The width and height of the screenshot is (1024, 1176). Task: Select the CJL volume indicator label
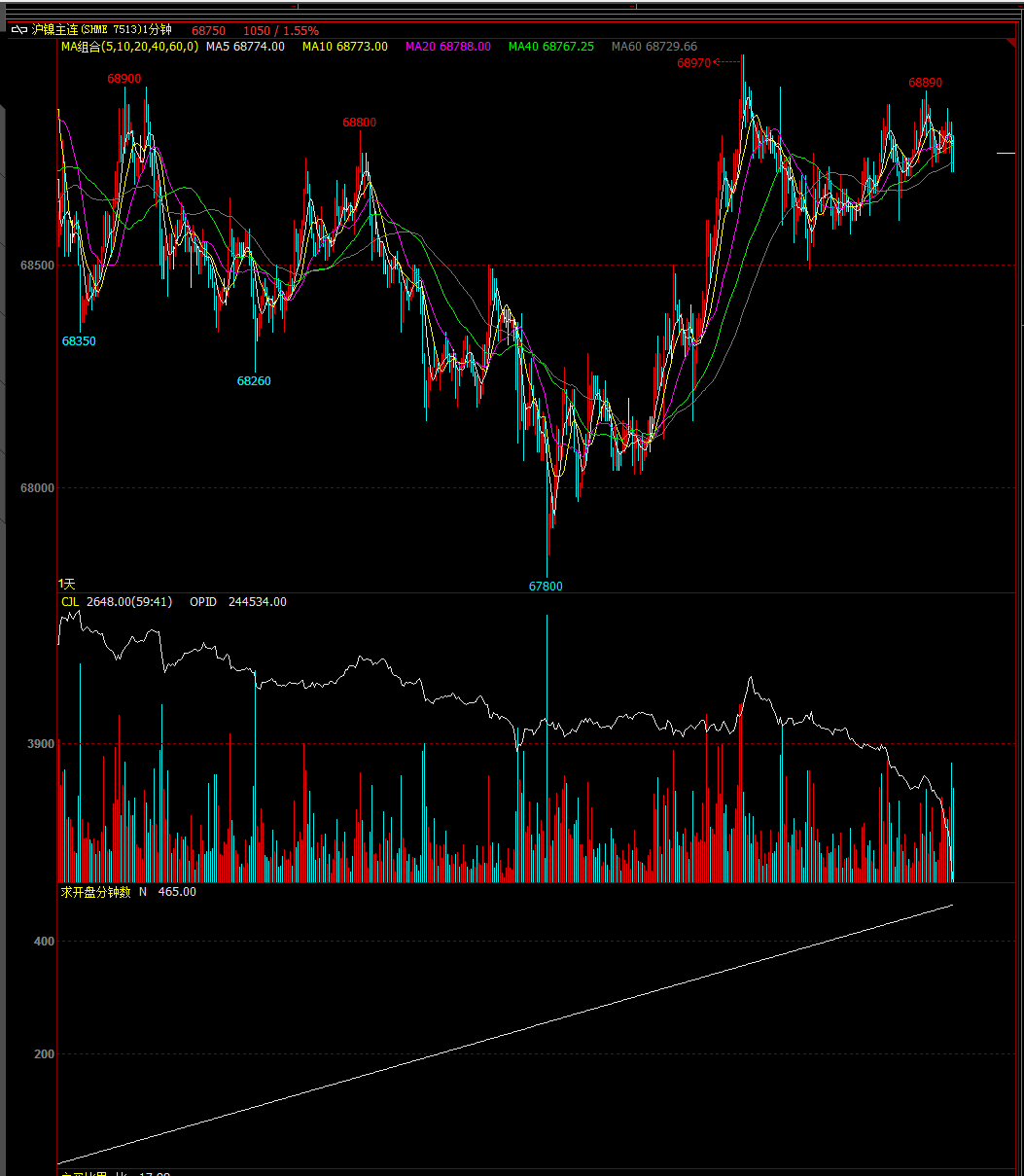pyautogui.click(x=70, y=602)
